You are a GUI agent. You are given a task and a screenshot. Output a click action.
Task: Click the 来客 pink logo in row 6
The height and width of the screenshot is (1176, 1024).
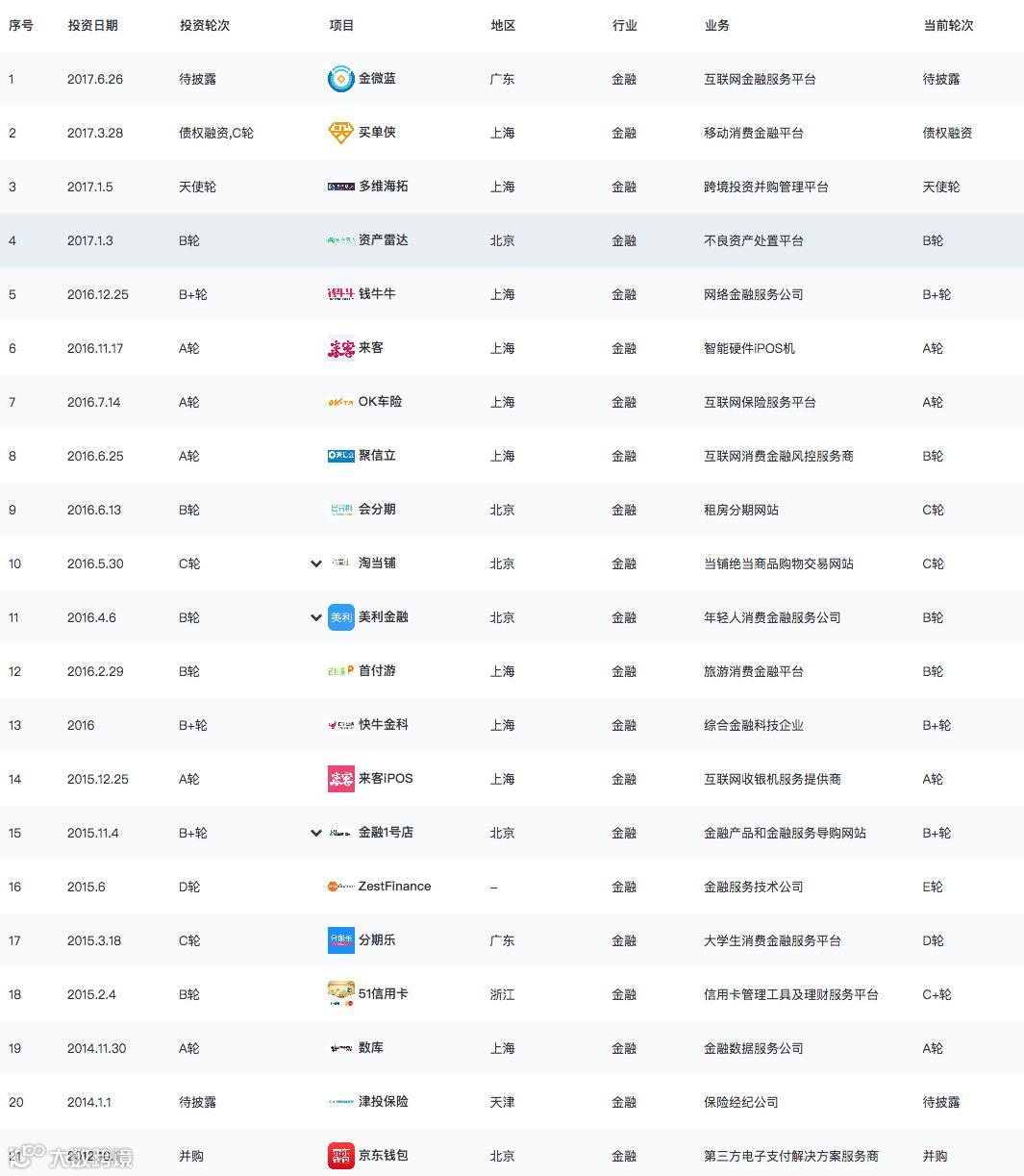pyautogui.click(x=341, y=348)
